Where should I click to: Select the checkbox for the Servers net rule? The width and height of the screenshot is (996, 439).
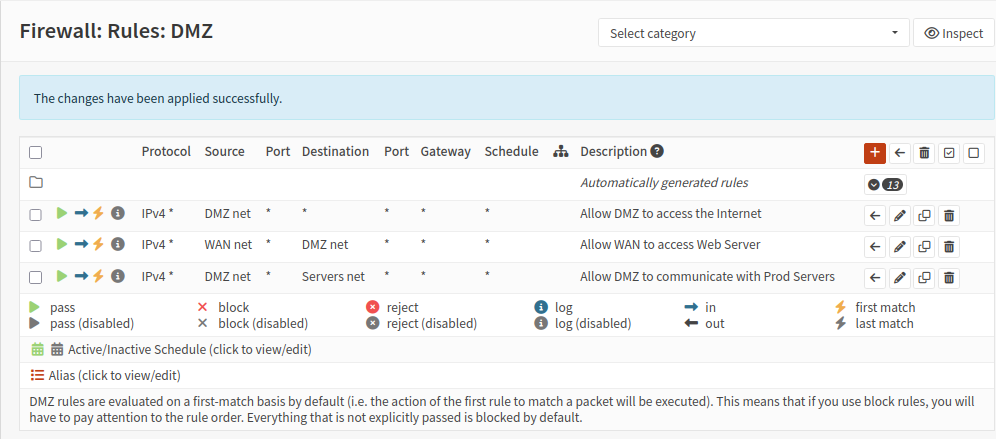(x=36, y=277)
